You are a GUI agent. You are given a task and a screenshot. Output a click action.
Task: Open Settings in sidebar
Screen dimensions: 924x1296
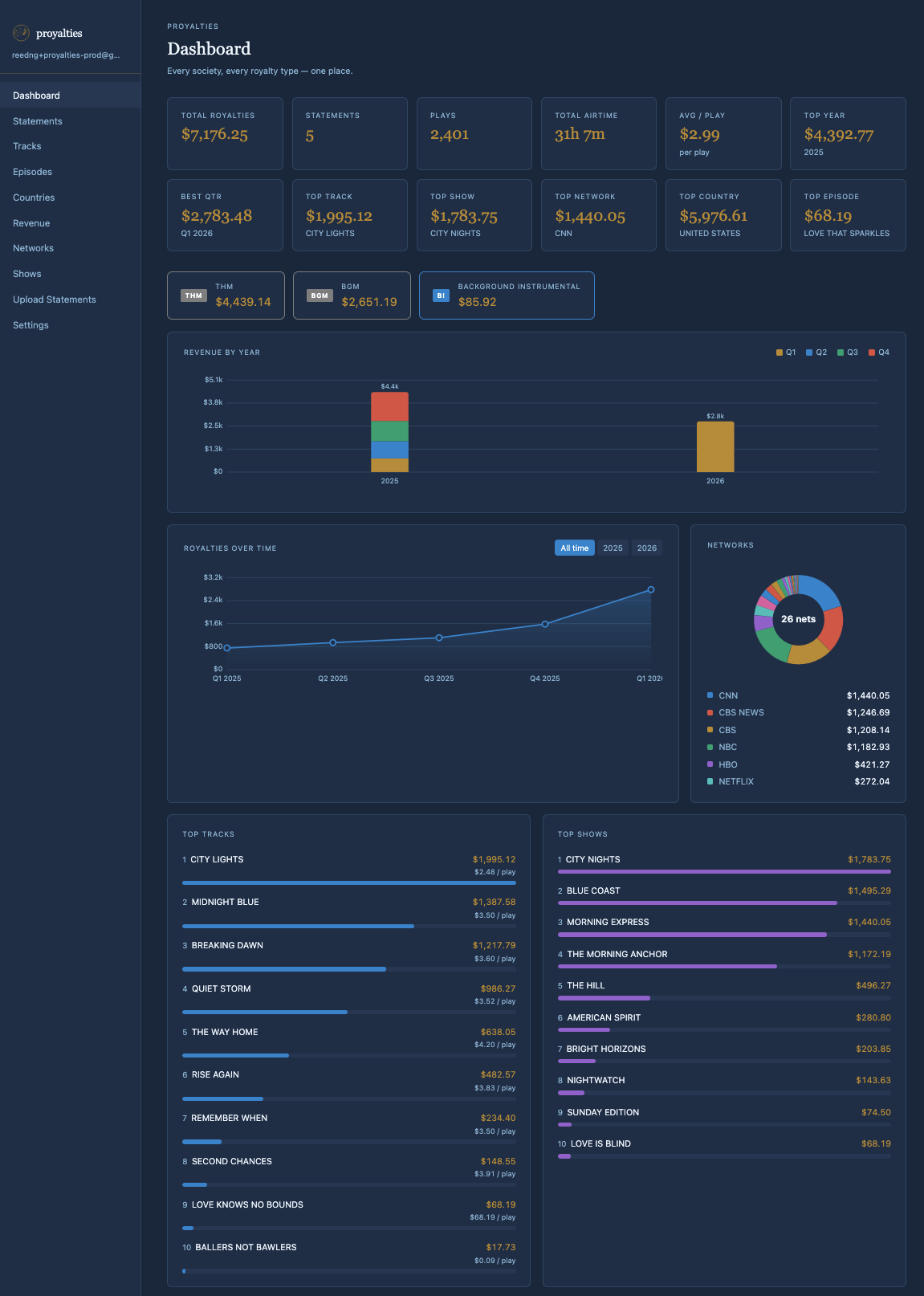[70, 325]
